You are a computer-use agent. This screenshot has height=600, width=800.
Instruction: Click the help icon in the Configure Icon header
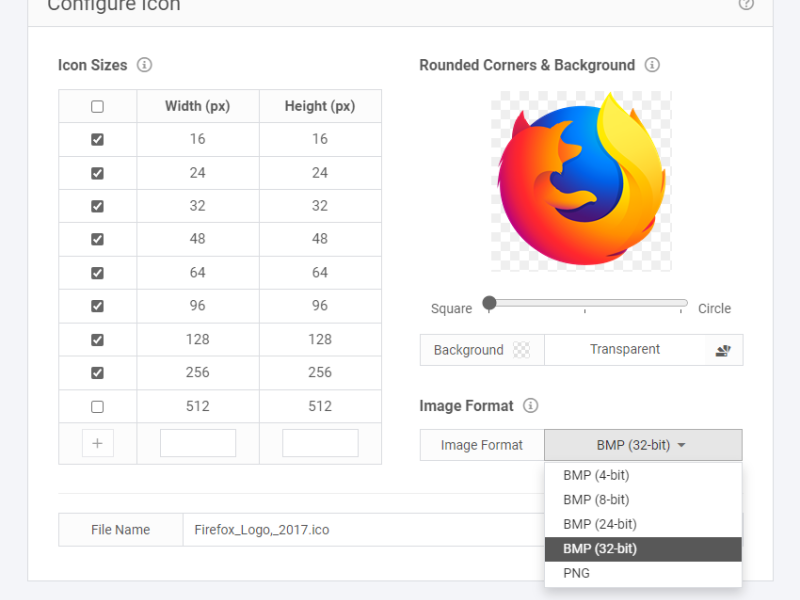pos(746,4)
